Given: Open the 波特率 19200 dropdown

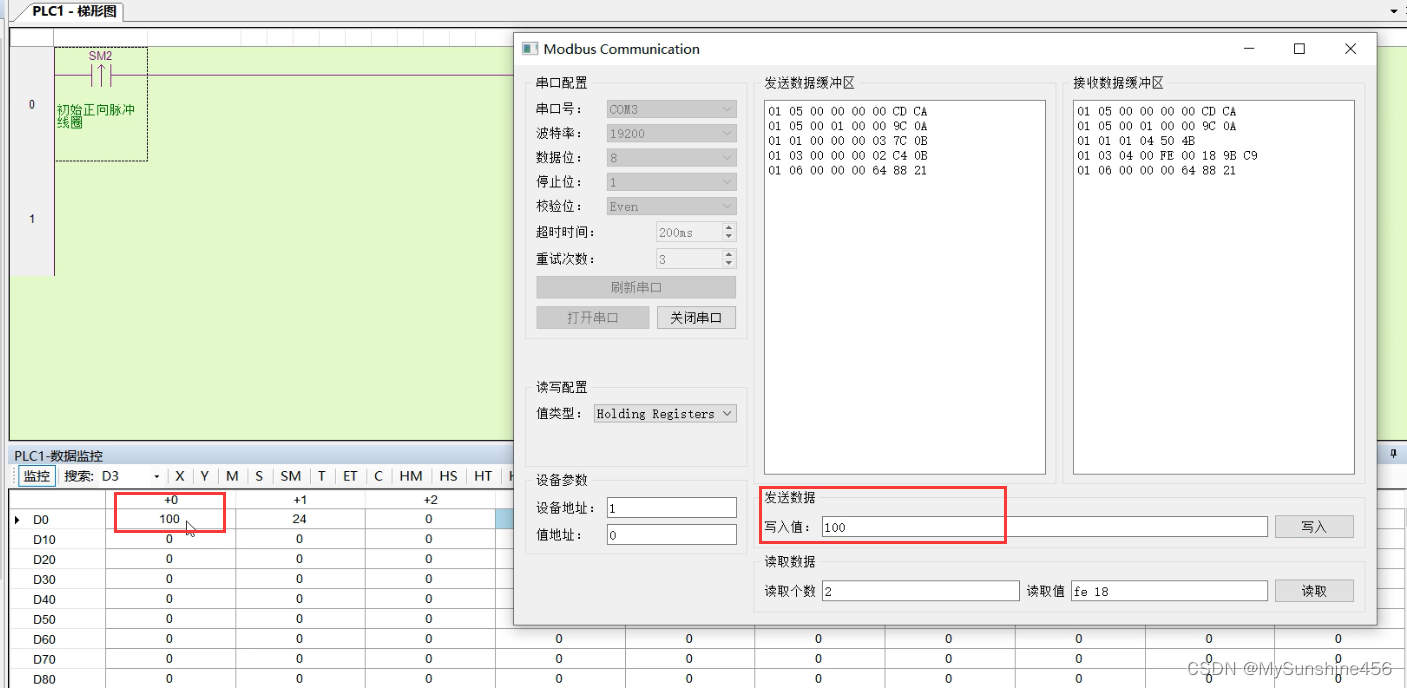Looking at the screenshot, I should [671, 133].
